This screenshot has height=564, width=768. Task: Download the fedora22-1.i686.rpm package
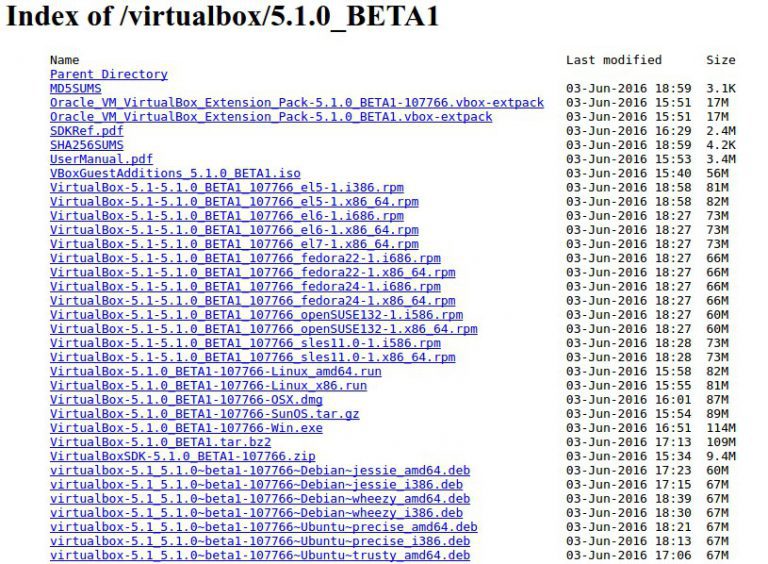pos(245,258)
